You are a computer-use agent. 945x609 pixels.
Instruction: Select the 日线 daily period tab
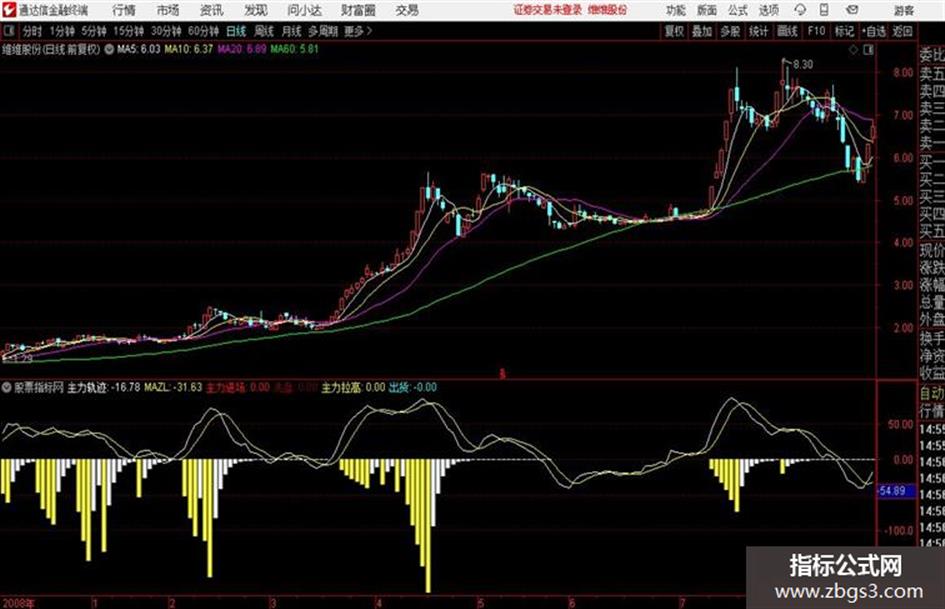pos(236,31)
